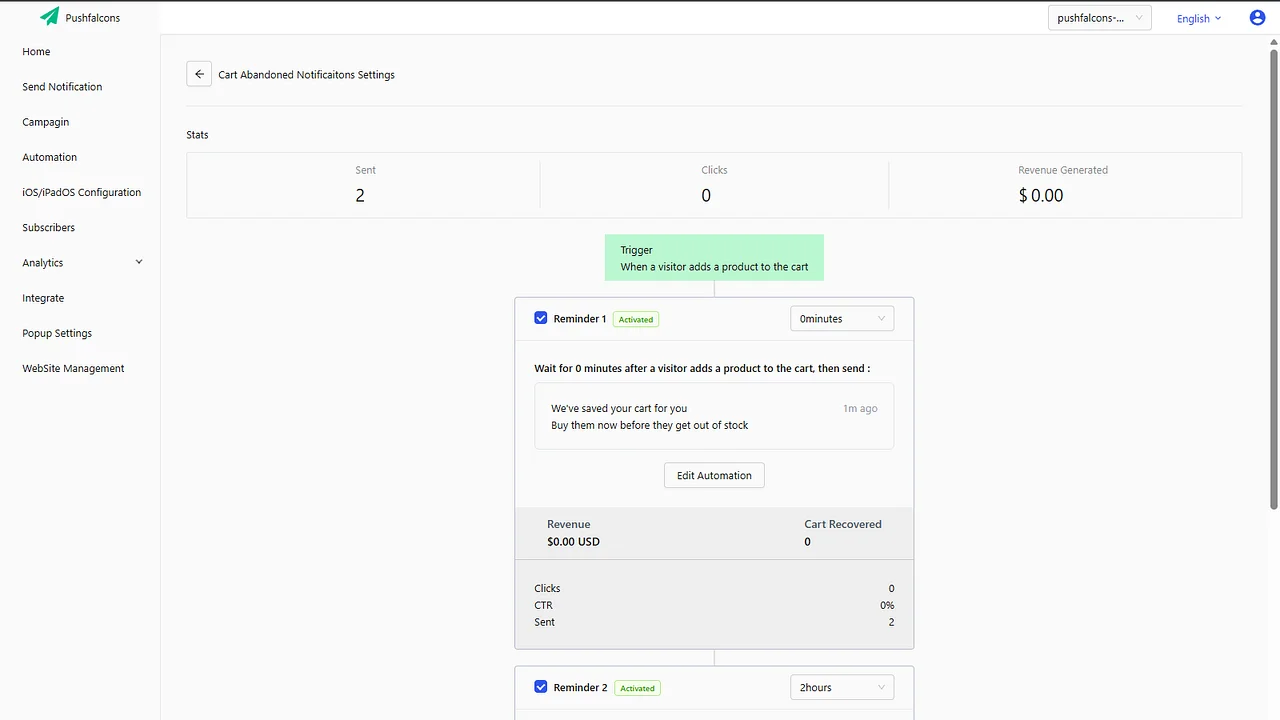
Task: Open iOS/iPadOS Configuration settings
Action: click(81, 192)
